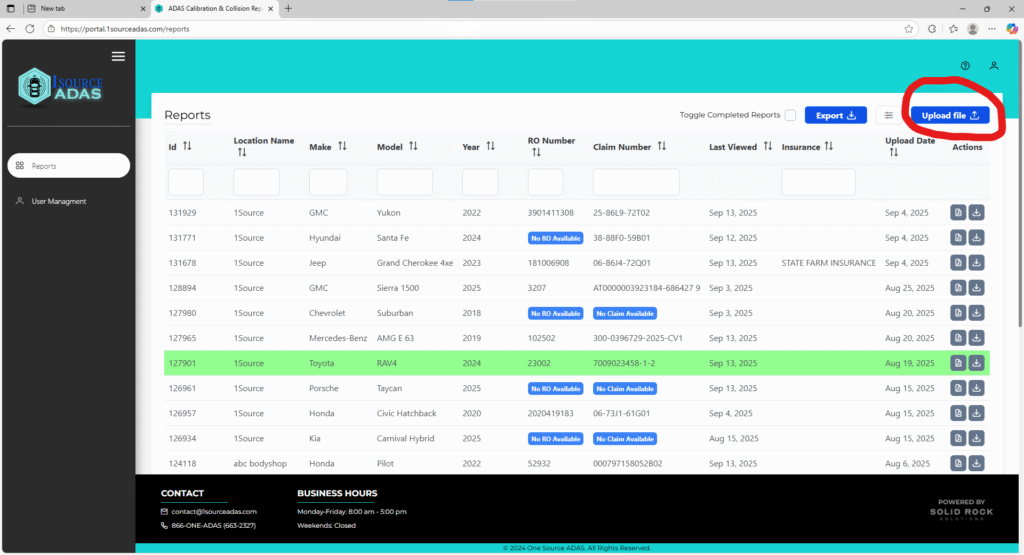Download the GMC Sierra 1500 report
Viewport: 1024px width, 555px height.
pos(976,288)
